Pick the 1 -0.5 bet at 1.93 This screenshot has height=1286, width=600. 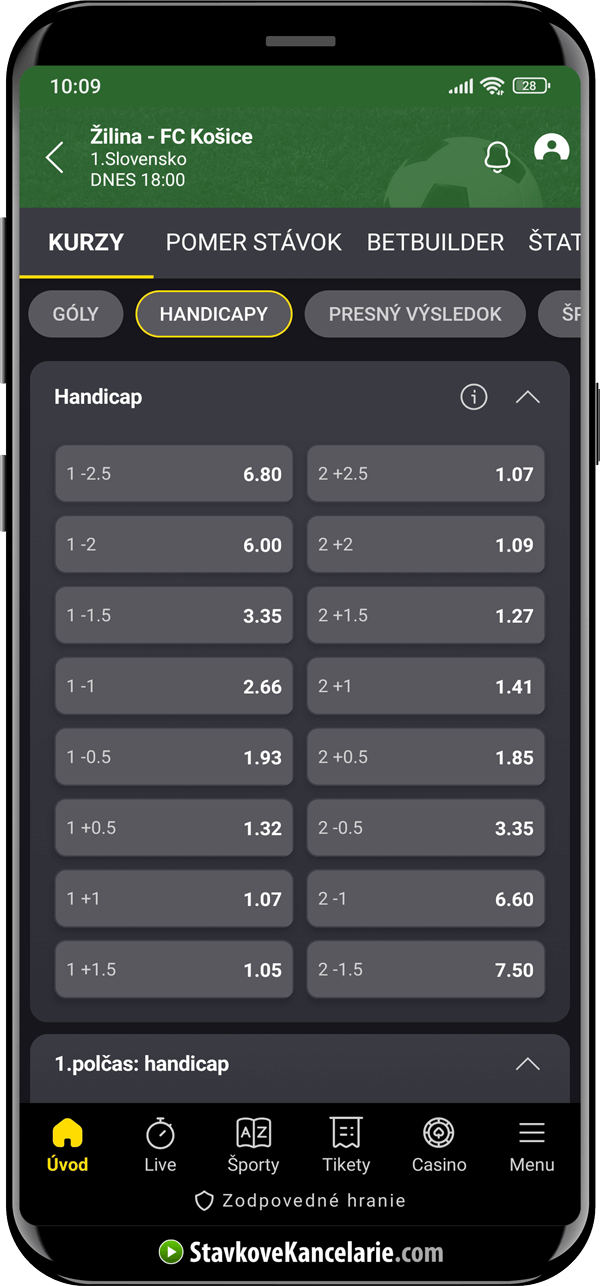click(174, 757)
